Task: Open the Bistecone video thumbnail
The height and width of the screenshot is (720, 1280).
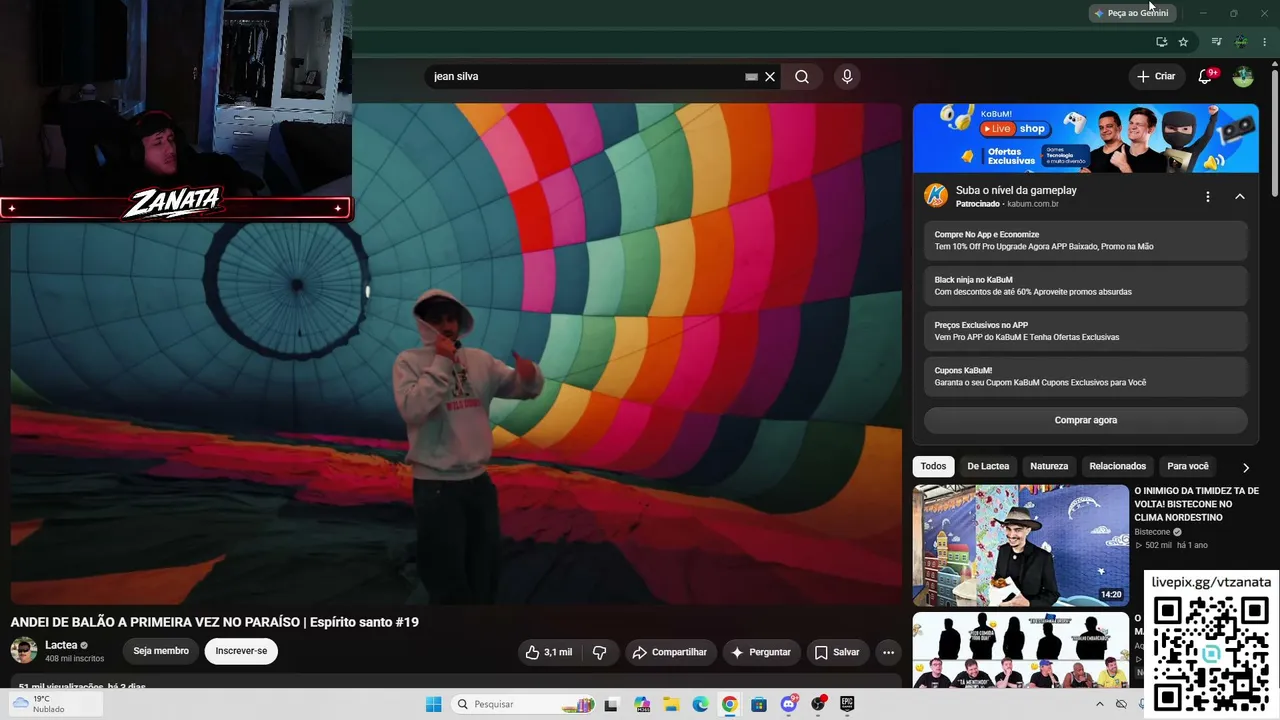Action: (x=1020, y=545)
